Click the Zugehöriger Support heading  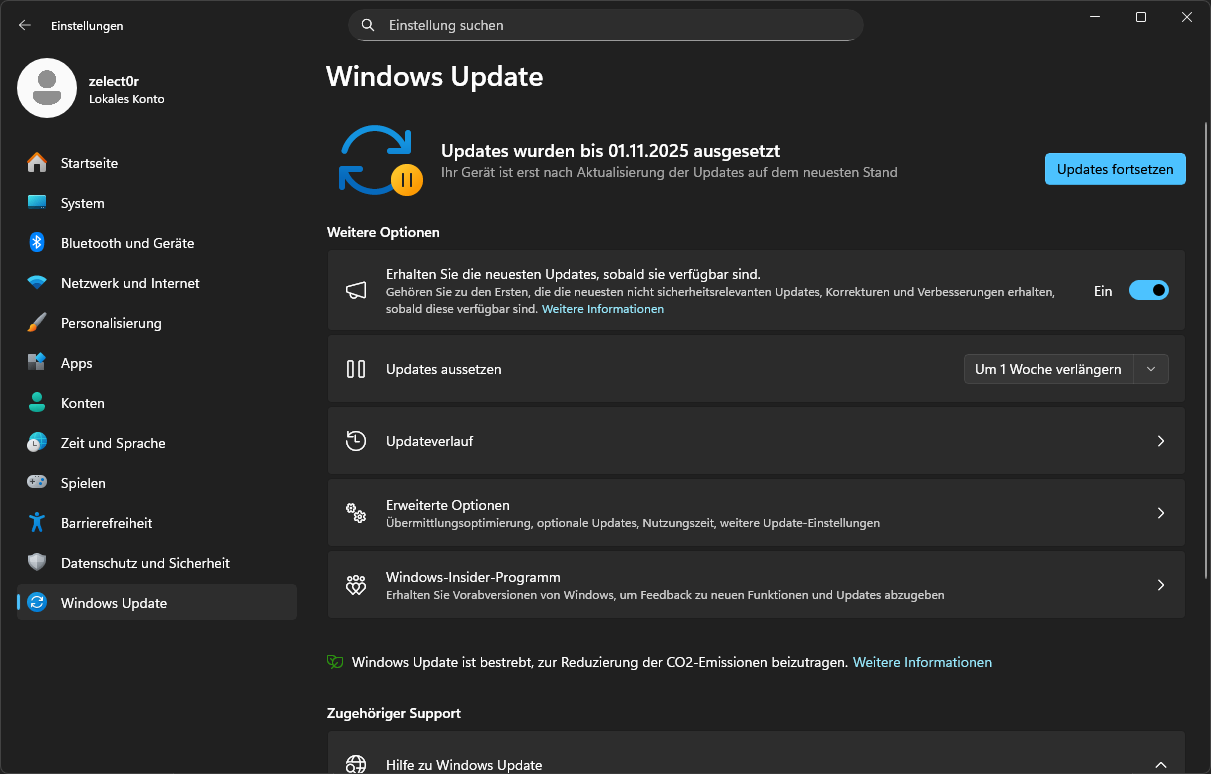[394, 713]
